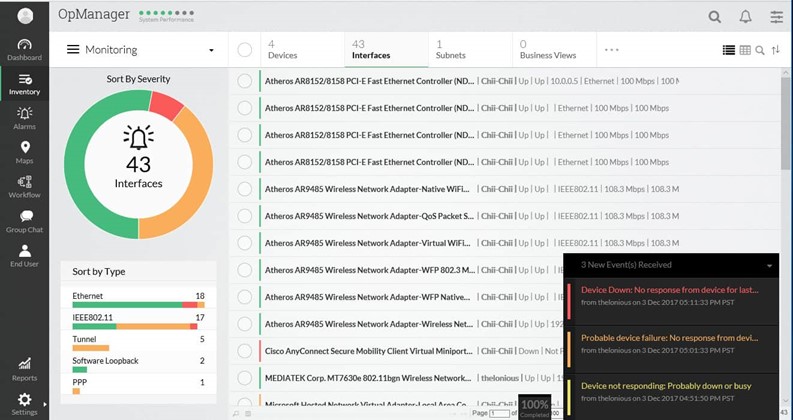This screenshot has height=420, width=793.
Task: Click the search magnifier in header
Action: 714,16
